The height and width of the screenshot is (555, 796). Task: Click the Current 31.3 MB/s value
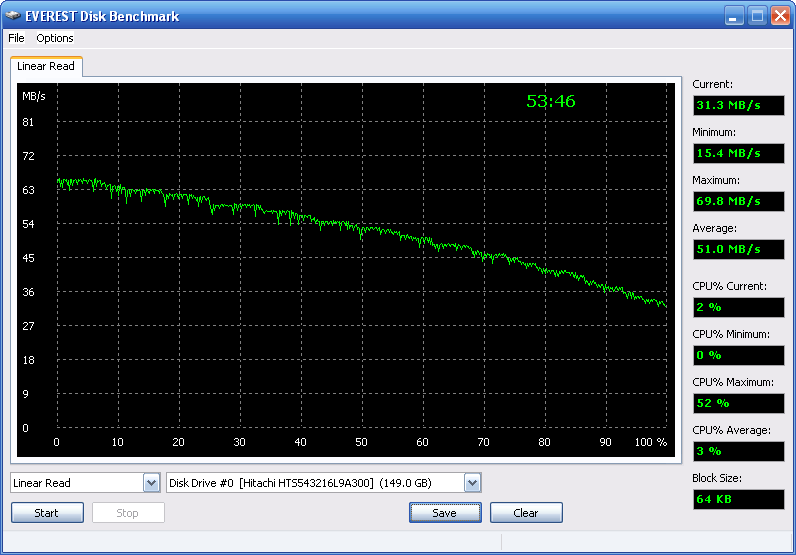point(739,106)
